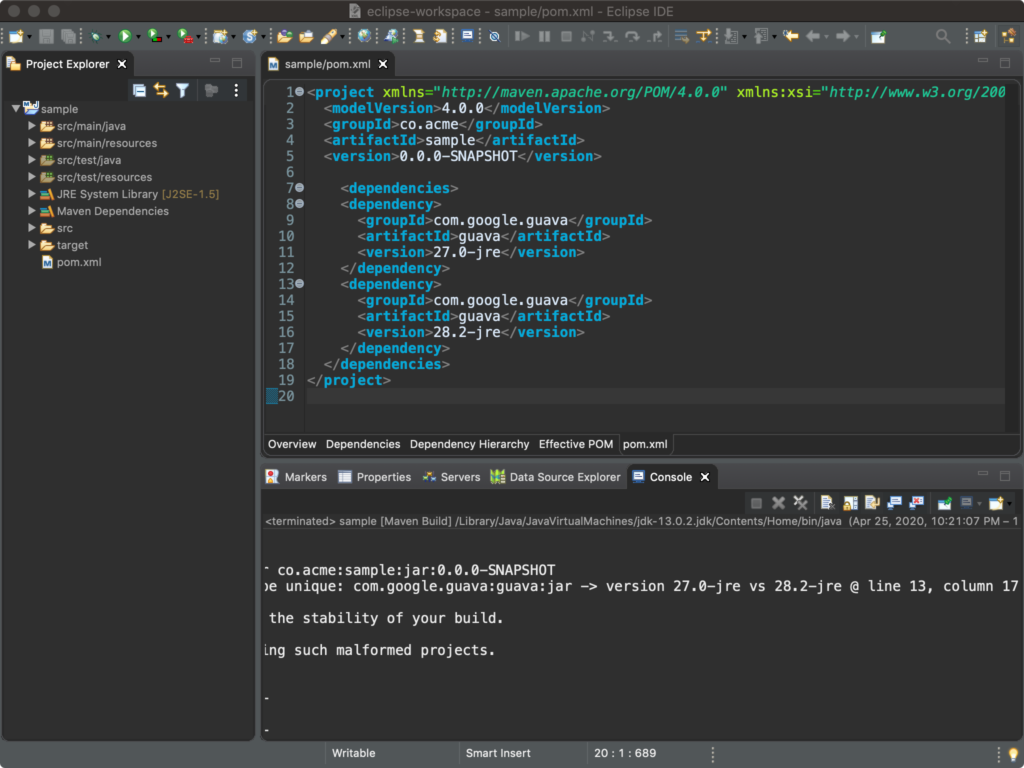1024x768 pixels.
Task: Expand the Maven Dependencies node
Action: (32, 211)
